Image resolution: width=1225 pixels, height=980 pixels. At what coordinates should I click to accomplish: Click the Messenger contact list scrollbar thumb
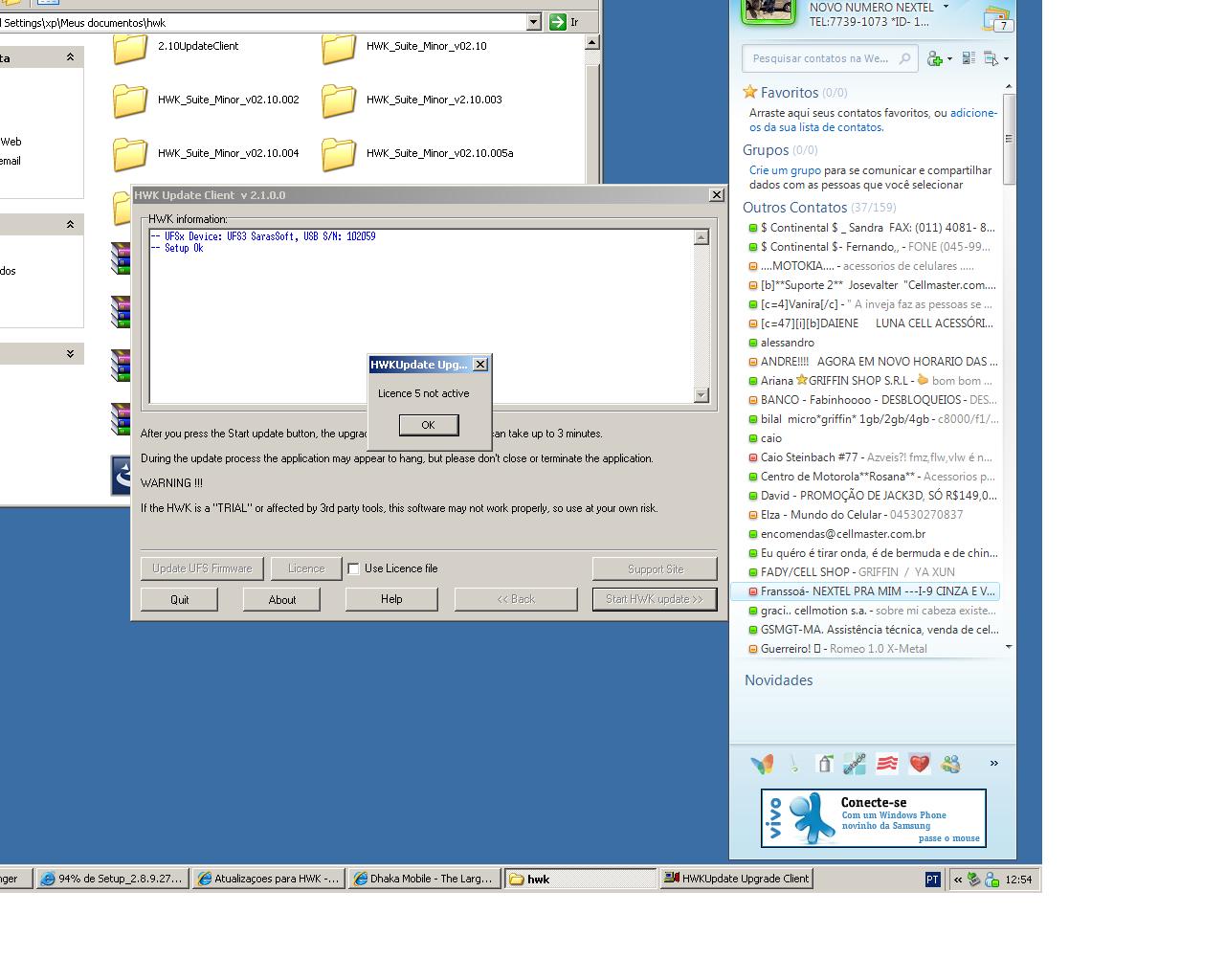1009,139
